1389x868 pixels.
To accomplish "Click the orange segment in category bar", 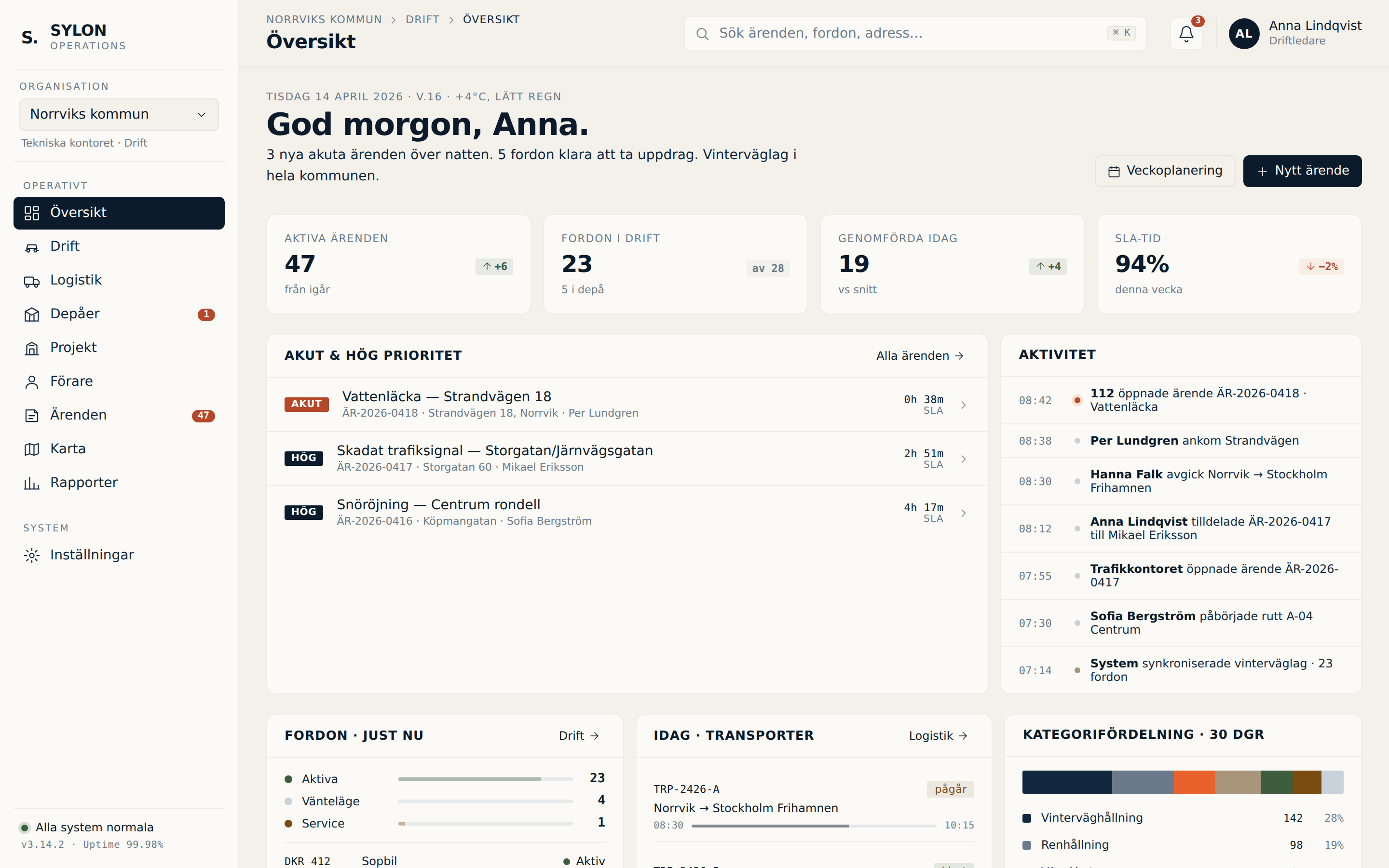I will [1195, 783].
